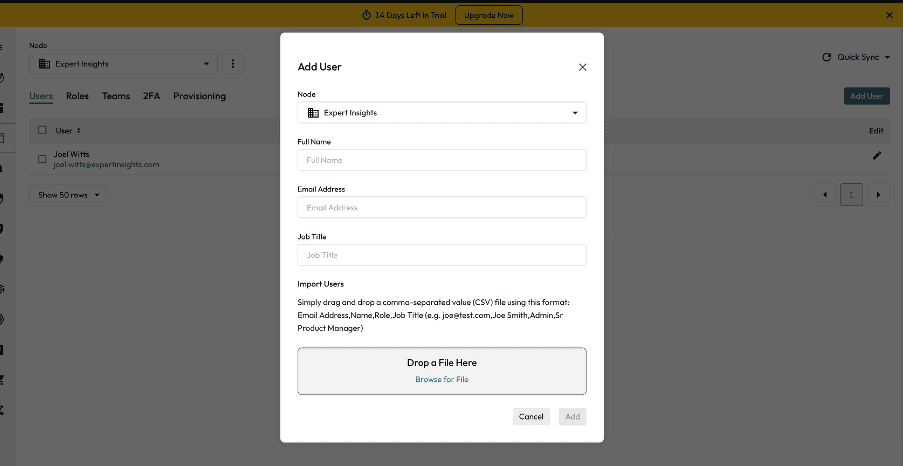This screenshot has width=904, height=466.
Task: Click into the Job Title field
Action: coord(442,255)
